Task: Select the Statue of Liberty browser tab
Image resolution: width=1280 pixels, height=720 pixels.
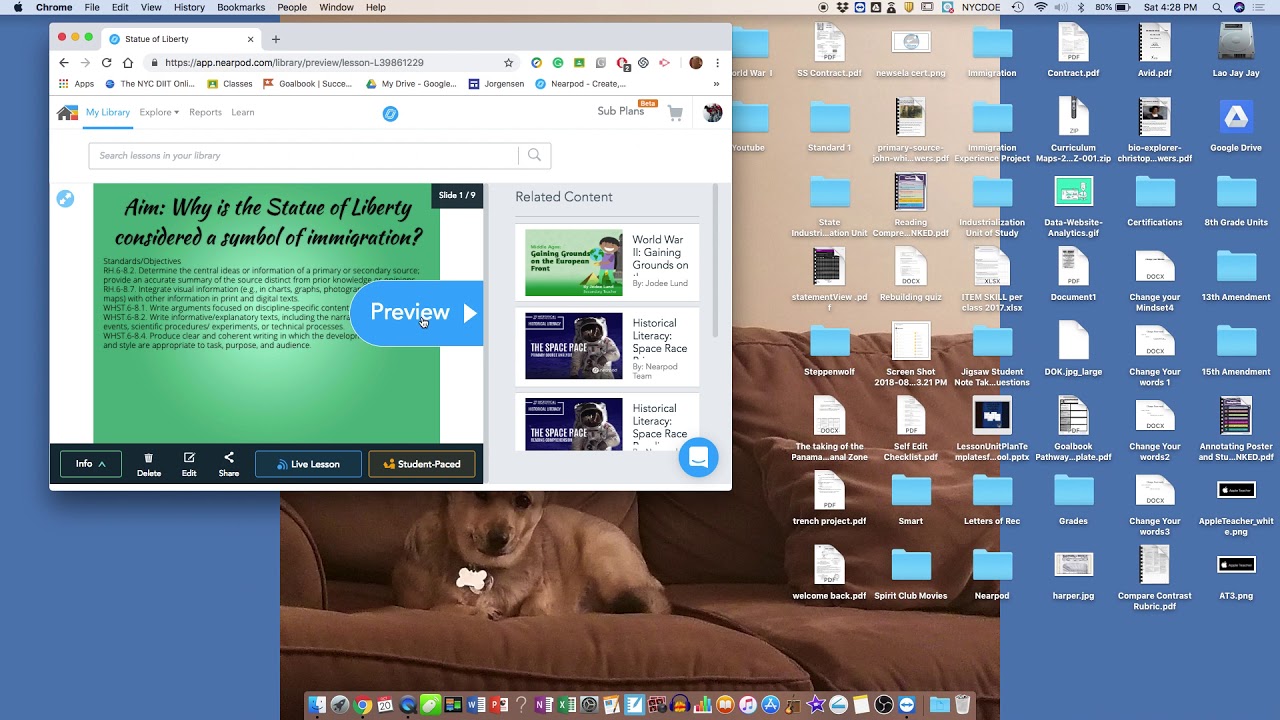Action: pos(180,39)
